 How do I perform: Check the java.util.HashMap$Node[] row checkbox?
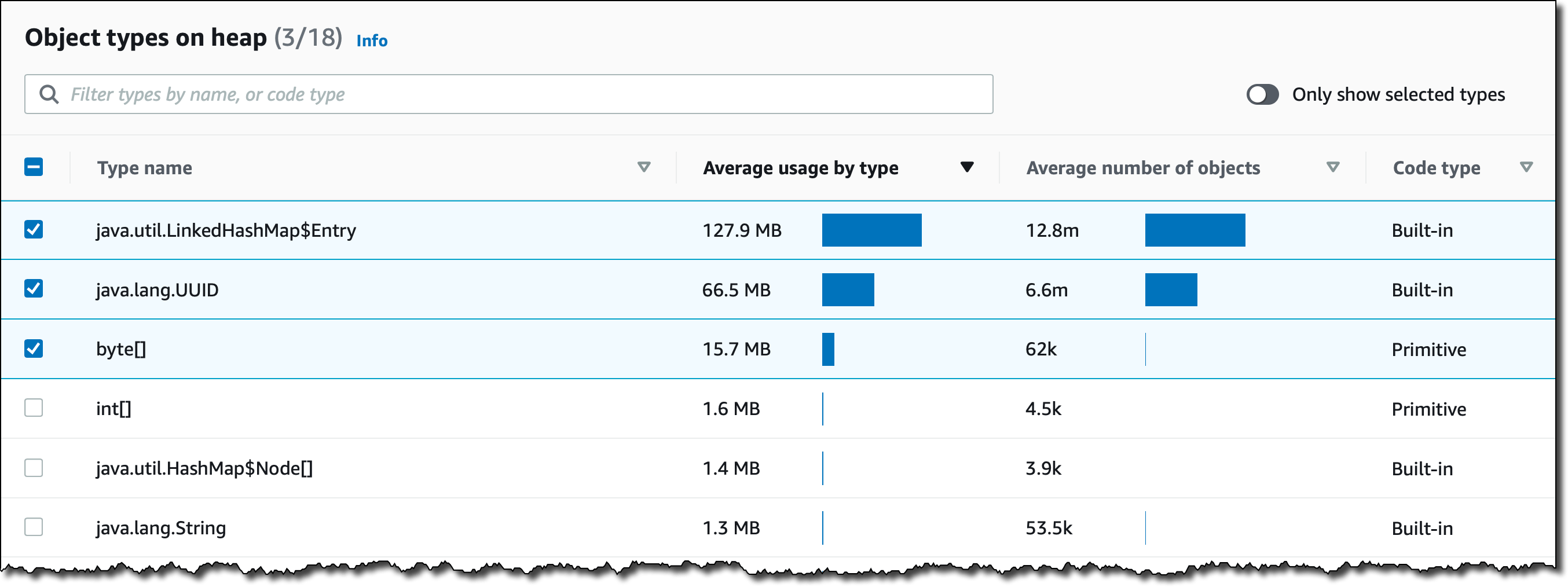(x=34, y=468)
